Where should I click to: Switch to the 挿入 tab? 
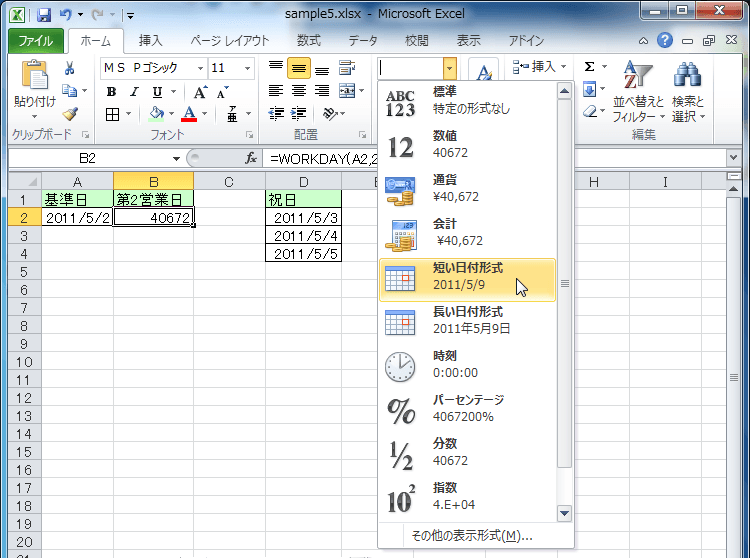pyautogui.click(x=151, y=41)
